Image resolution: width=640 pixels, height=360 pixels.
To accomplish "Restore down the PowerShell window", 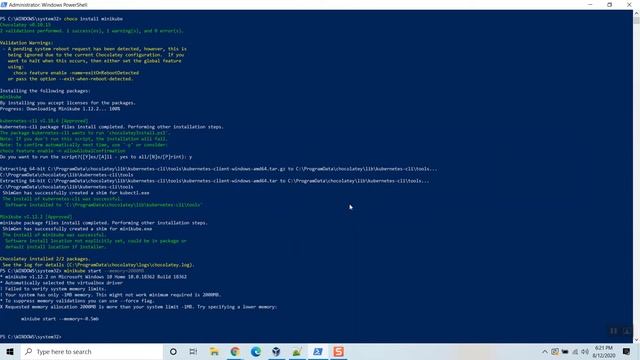I will pos(610,5).
